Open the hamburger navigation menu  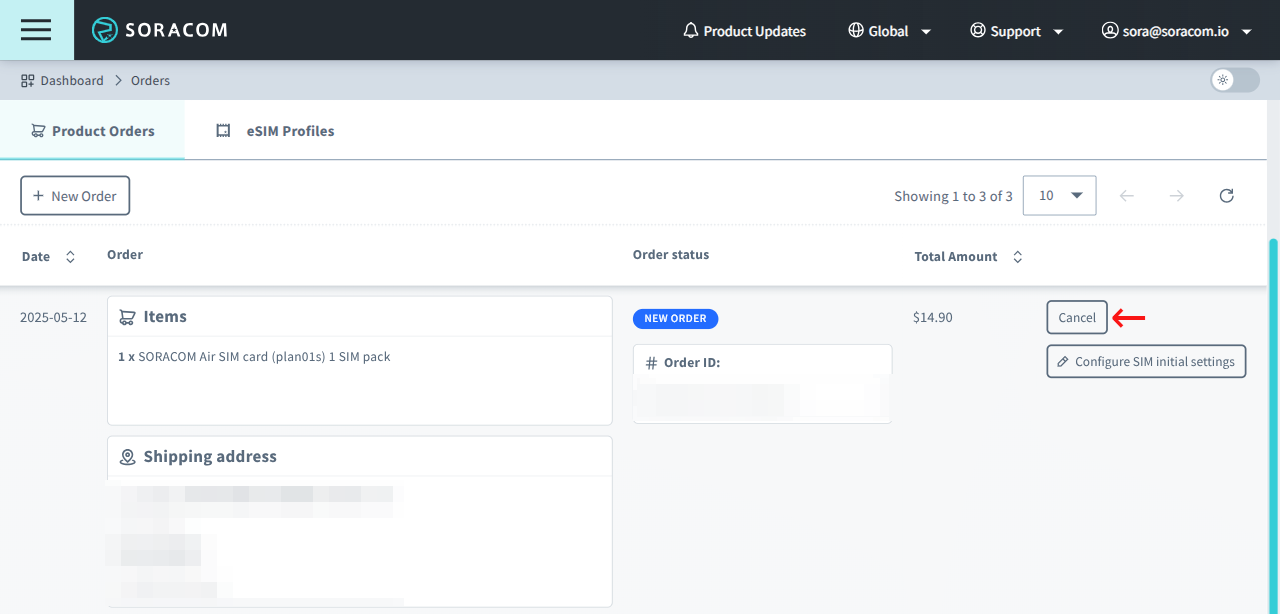[35, 30]
